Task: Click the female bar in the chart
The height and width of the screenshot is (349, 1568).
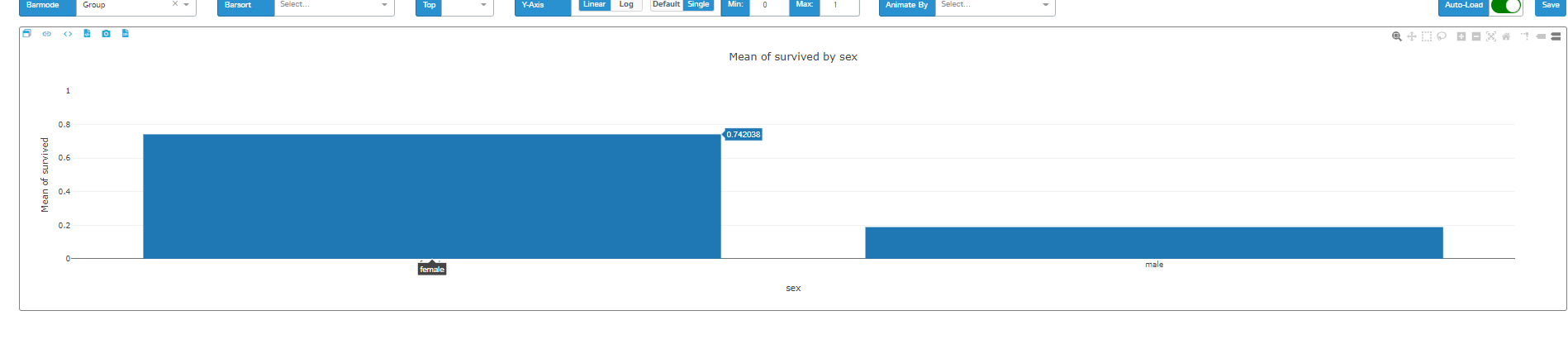Action: click(431, 196)
